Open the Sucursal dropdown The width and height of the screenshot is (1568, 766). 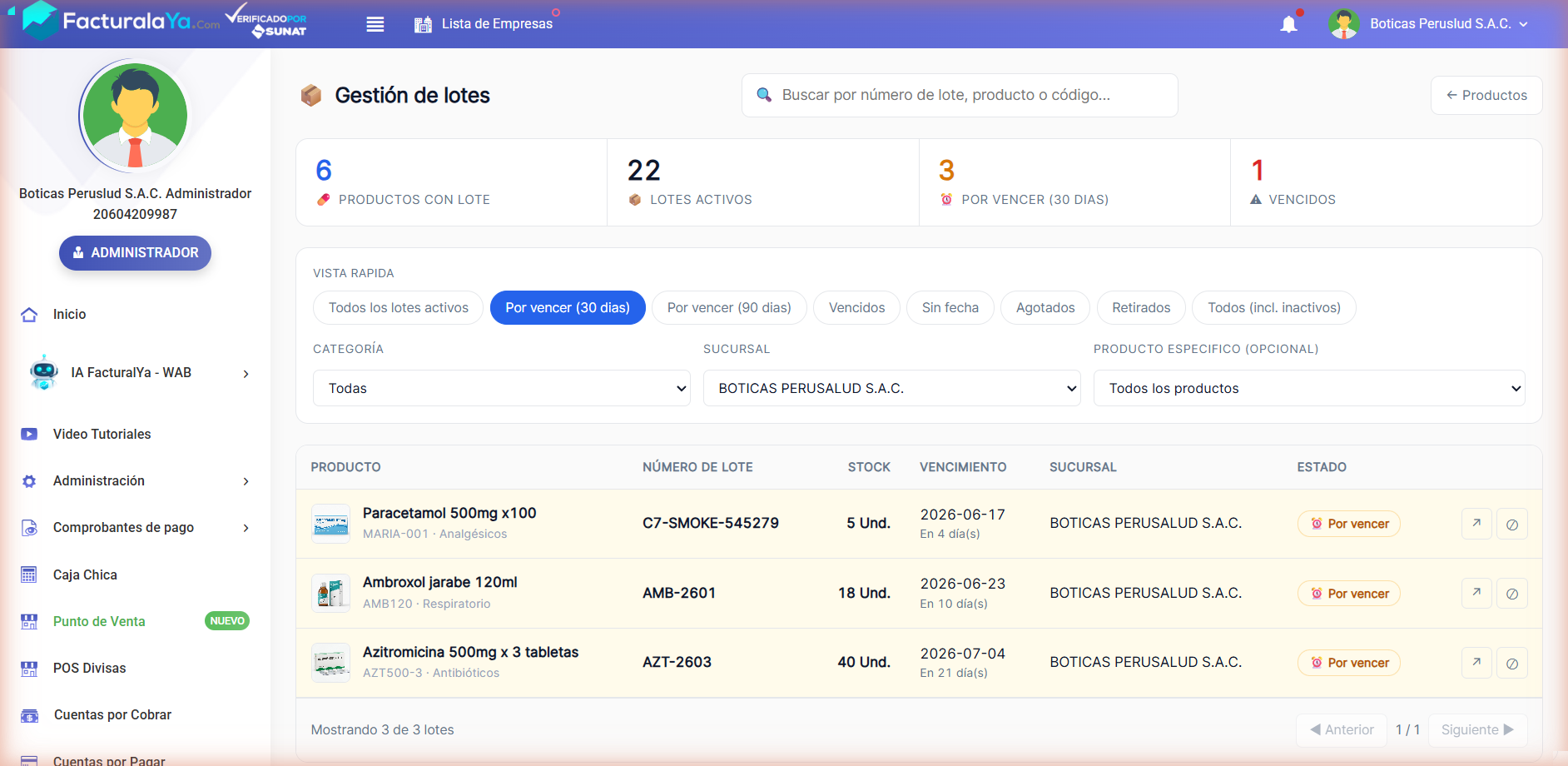(x=892, y=388)
